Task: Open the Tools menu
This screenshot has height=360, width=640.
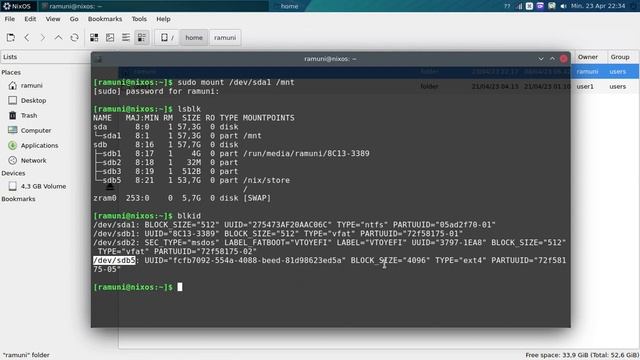Action: coord(139,19)
